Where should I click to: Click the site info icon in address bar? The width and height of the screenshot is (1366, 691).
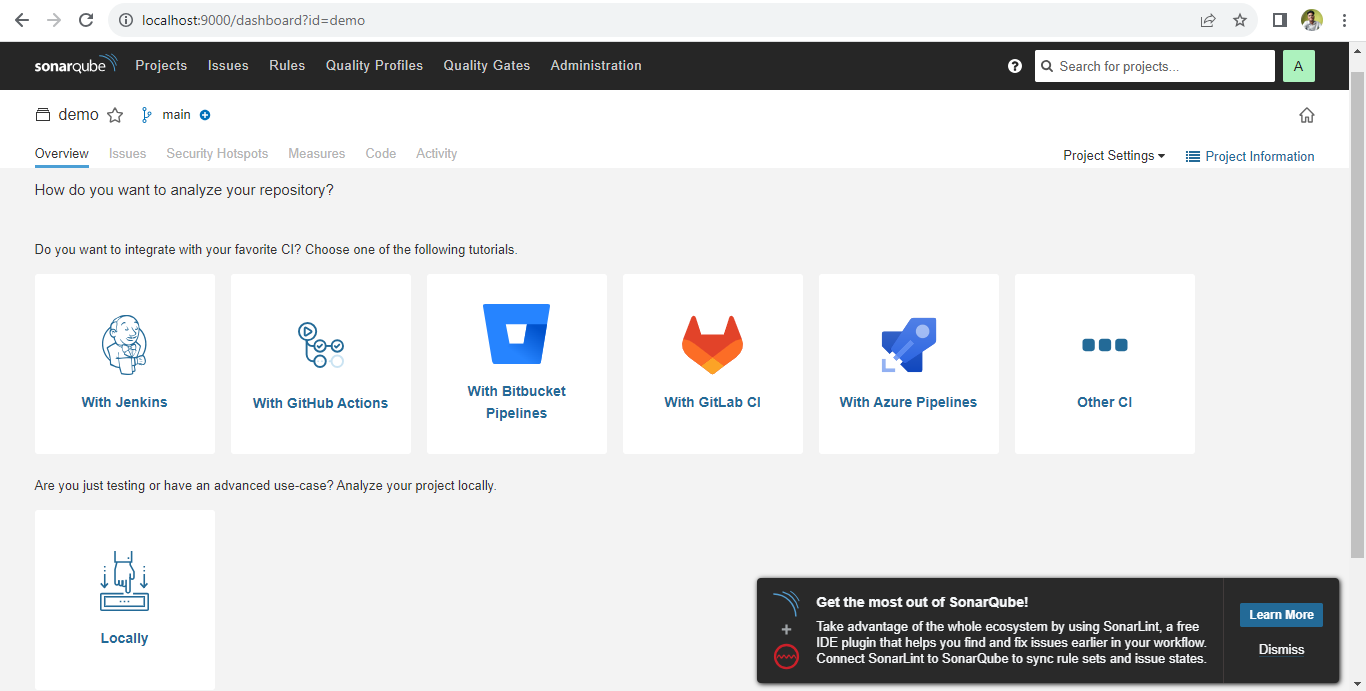126,20
